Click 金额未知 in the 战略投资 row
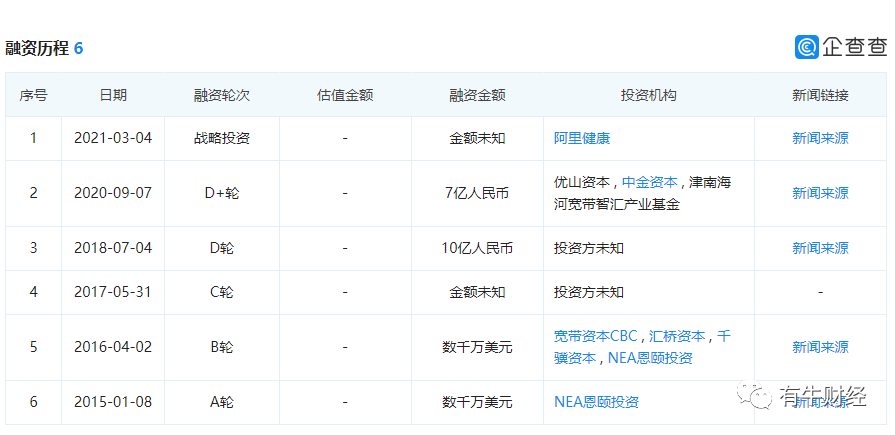The height and width of the screenshot is (435, 895). [477, 138]
